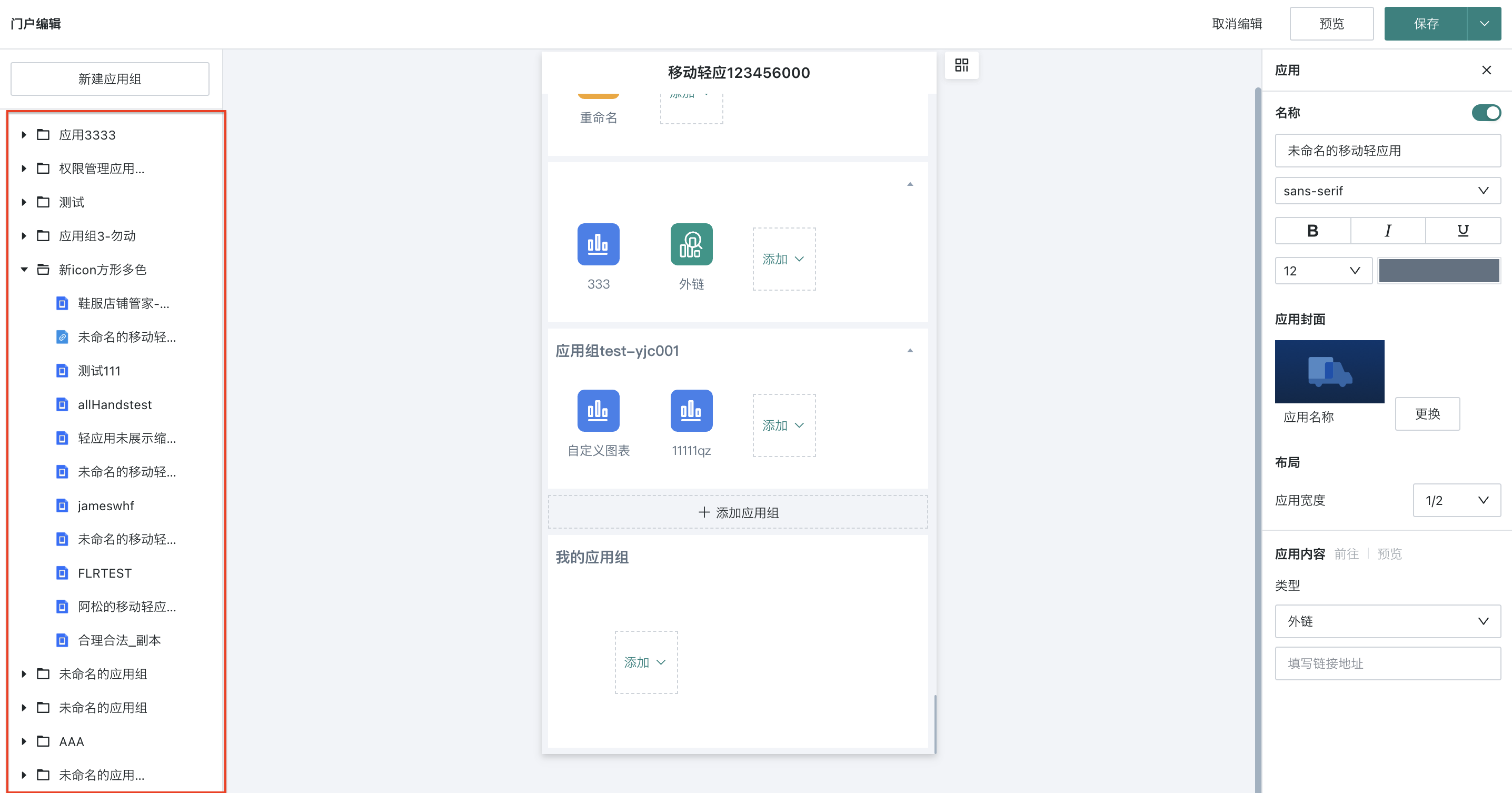Viewport: 1512px width, 793px height.
Task: Toggle the 名称 display switch
Action: [x=1486, y=113]
